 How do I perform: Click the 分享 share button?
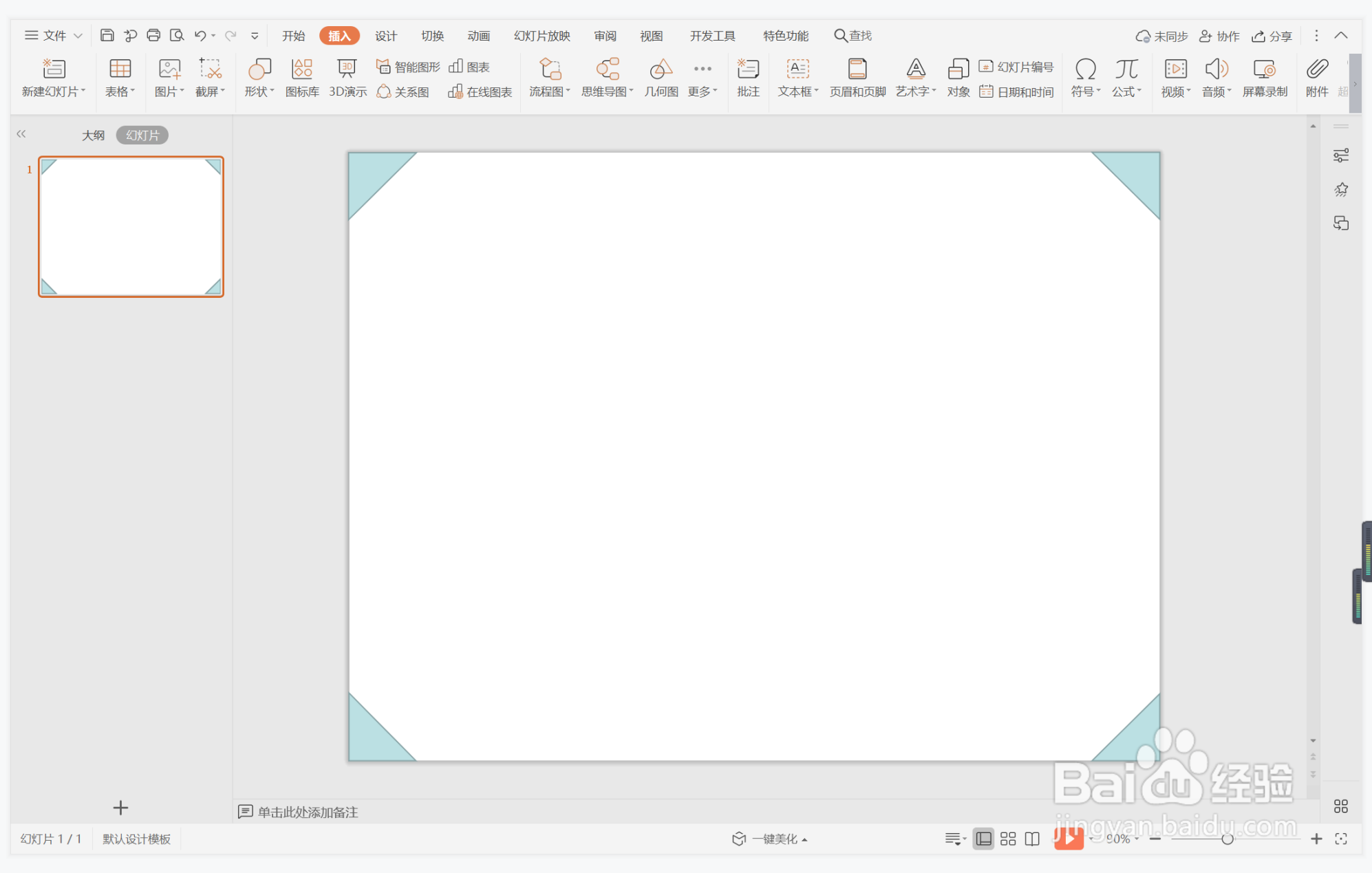pos(1272,36)
